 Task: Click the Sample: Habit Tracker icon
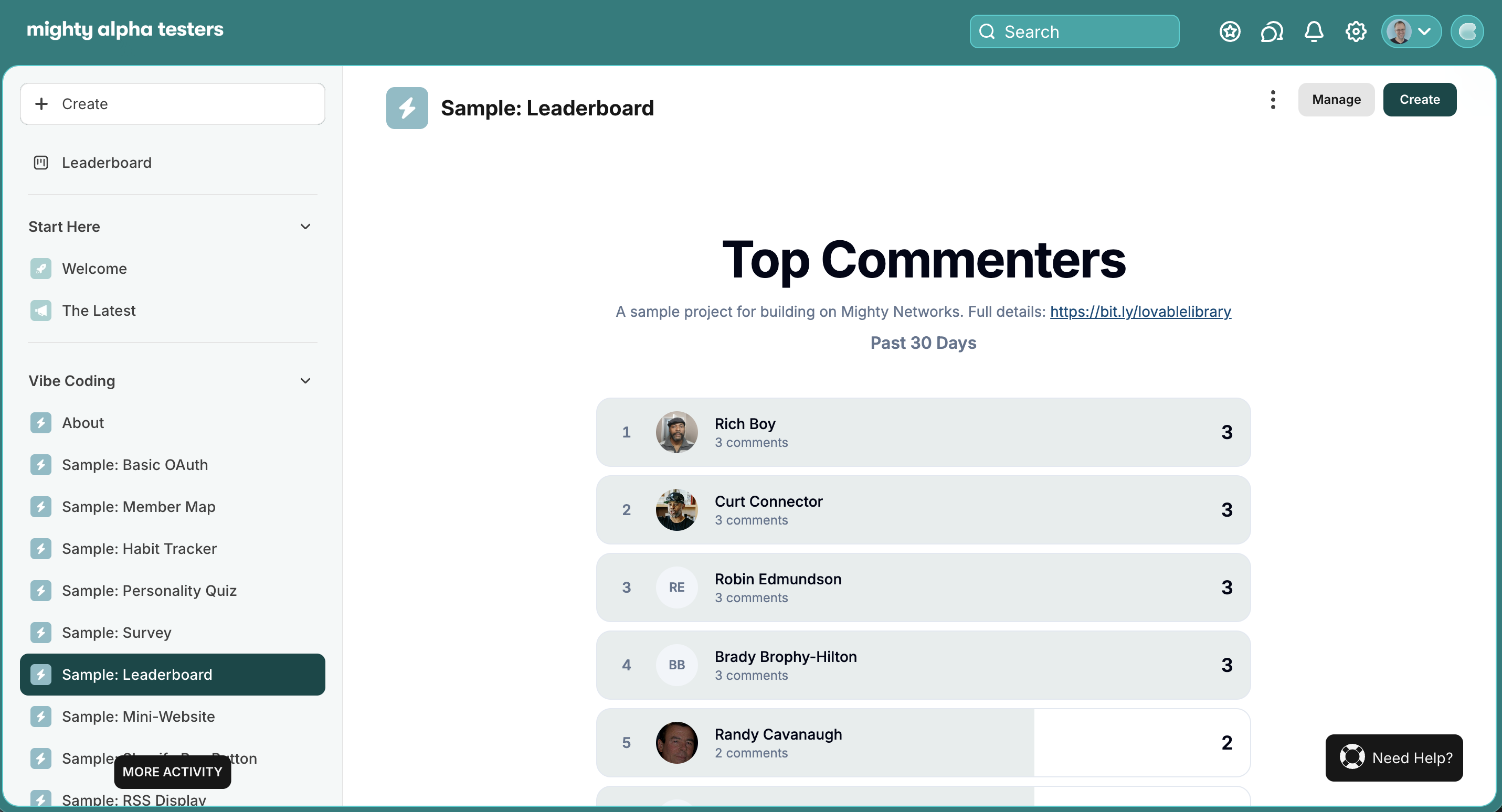[41, 549]
